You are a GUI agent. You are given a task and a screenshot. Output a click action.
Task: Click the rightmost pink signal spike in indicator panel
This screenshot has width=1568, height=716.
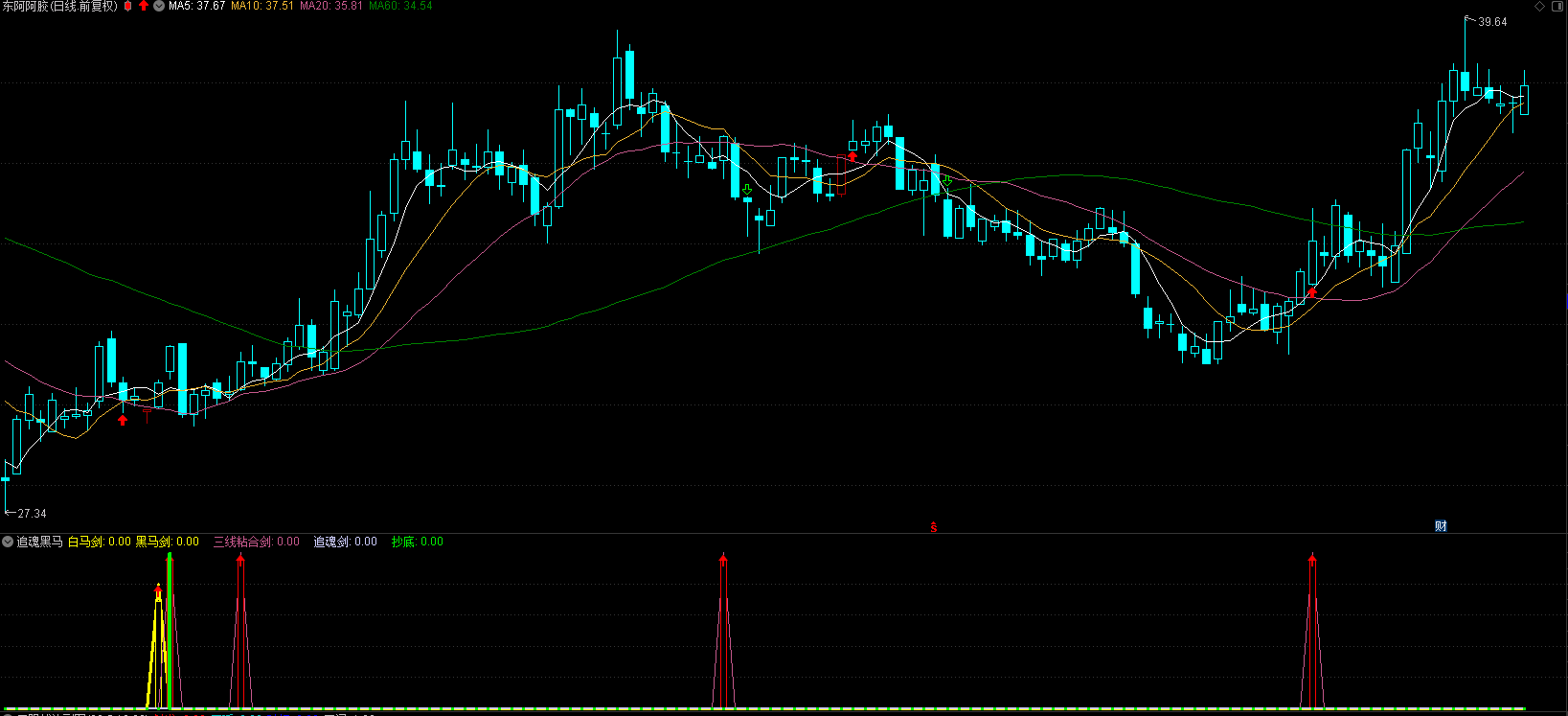(1312, 633)
